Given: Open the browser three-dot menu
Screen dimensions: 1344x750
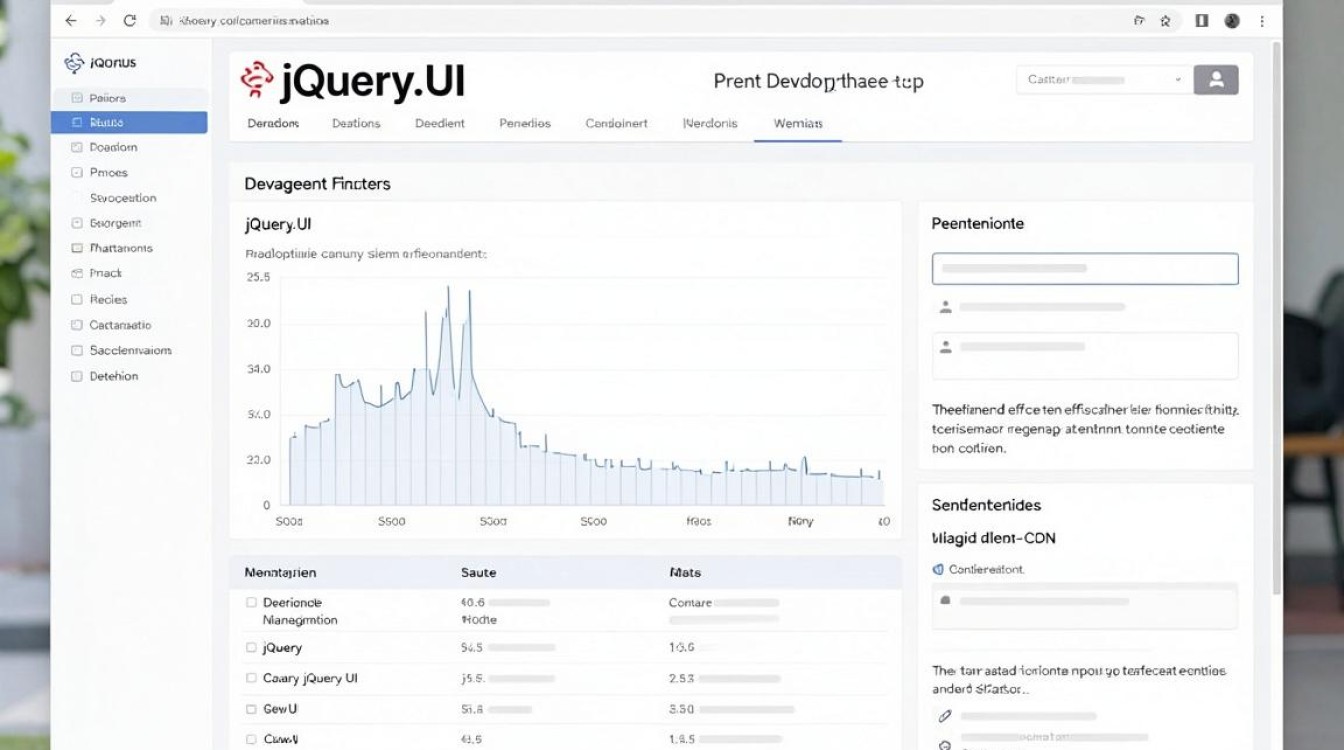Looking at the screenshot, I should pyautogui.click(x=1262, y=20).
